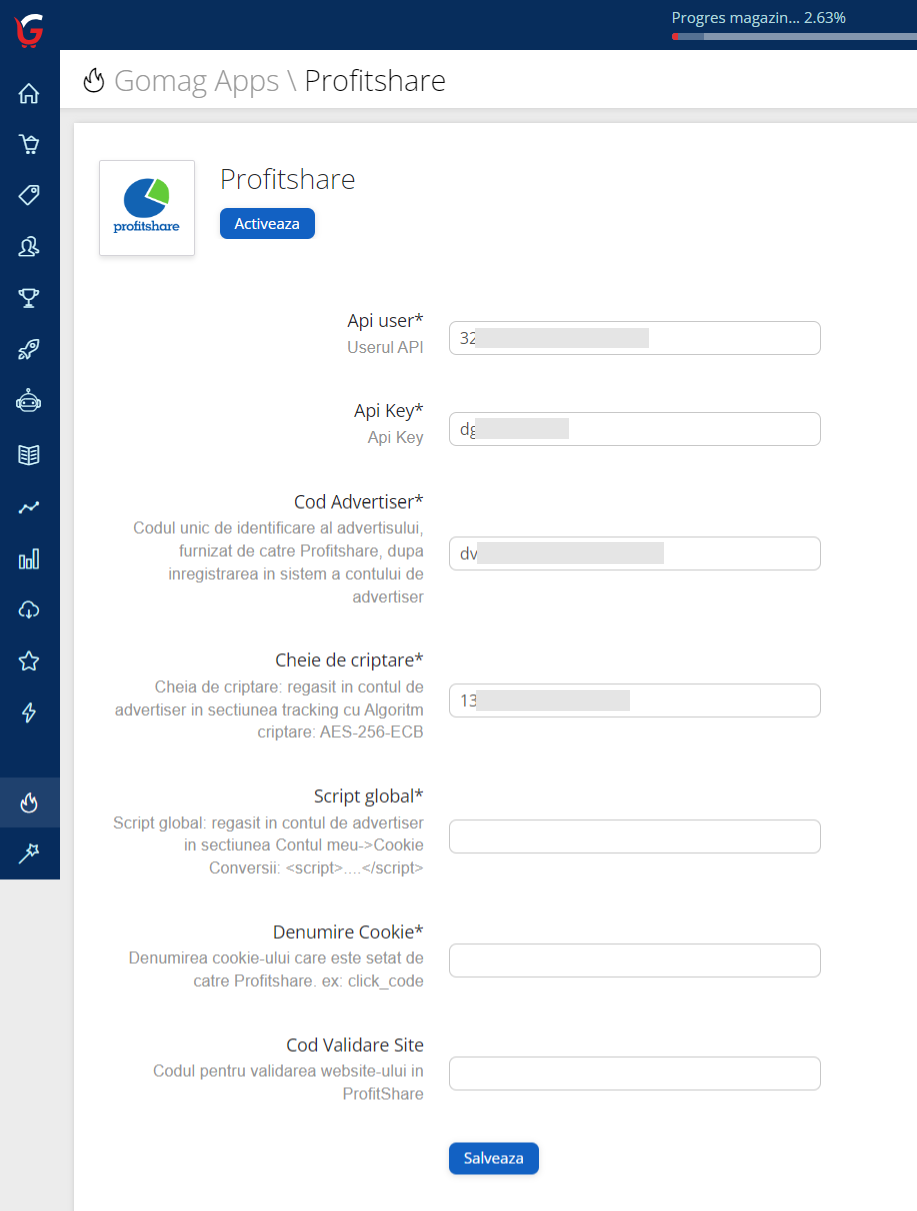Click the Gomag logo in the sidebar
The image size is (917, 1211).
[29, 27]
